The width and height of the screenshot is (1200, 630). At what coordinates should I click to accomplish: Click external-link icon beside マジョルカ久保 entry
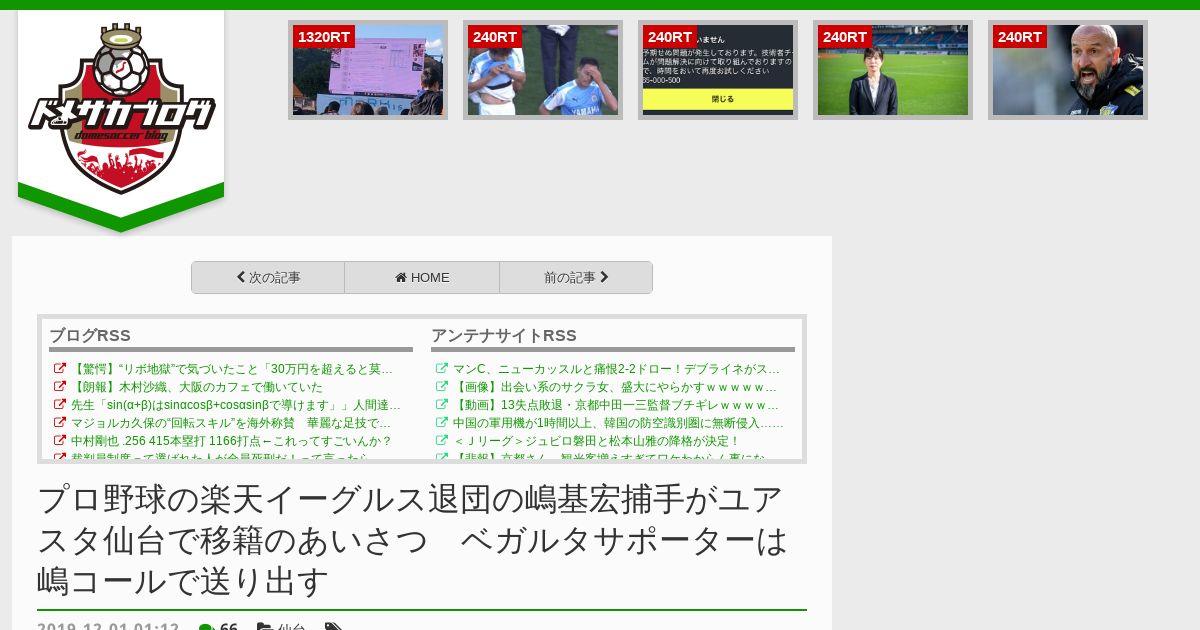(60, 423)
